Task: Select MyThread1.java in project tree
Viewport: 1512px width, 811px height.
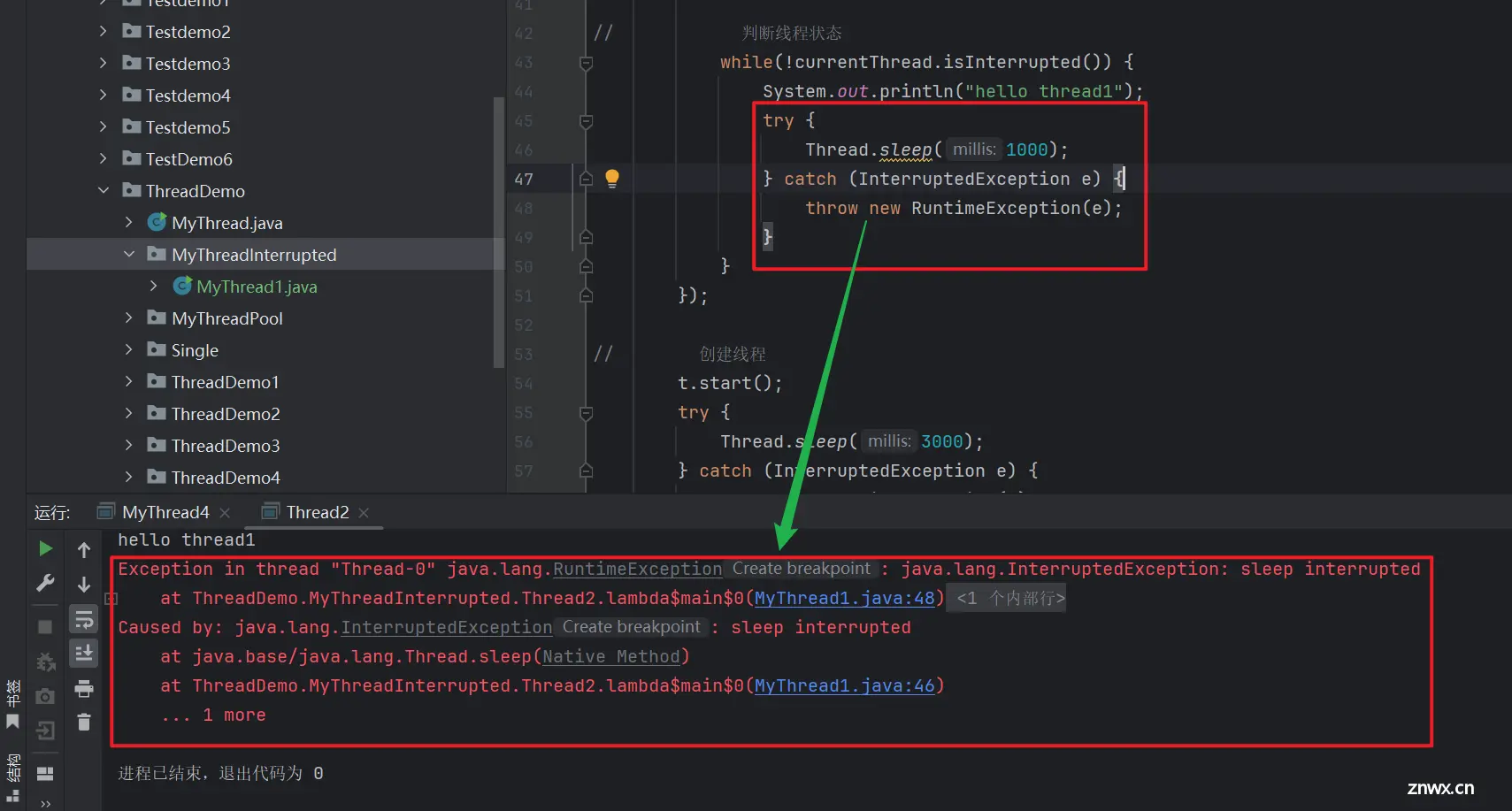Action: coord(257,287)
